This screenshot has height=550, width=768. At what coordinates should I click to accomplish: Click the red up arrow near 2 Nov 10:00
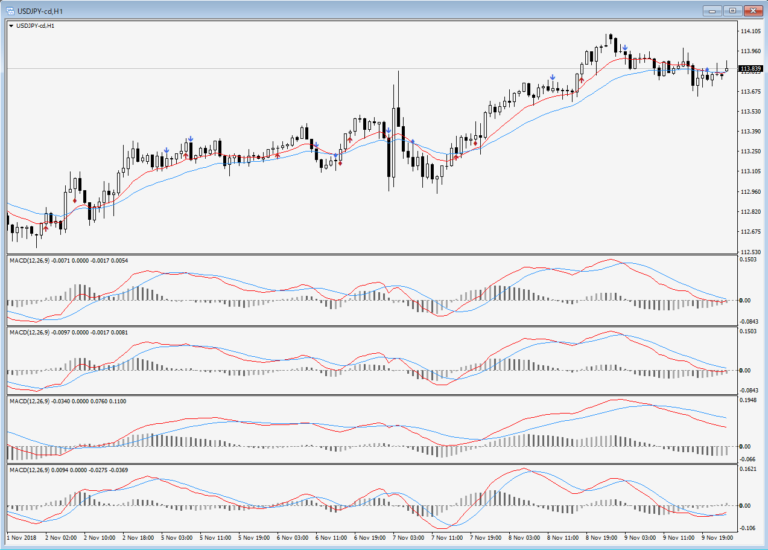click(x=74, y=200)
